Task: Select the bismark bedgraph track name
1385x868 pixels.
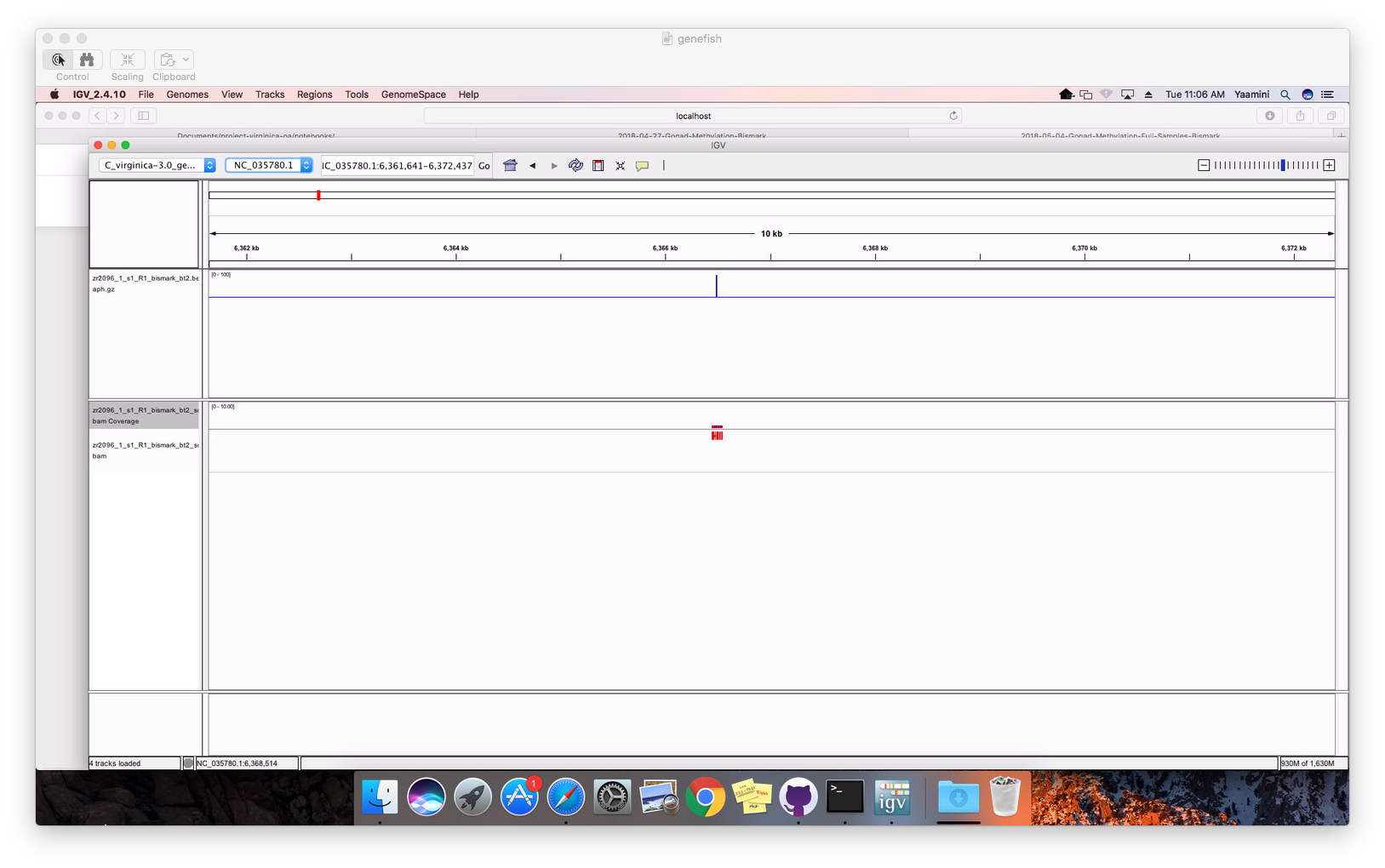Action: click(145, 283)
